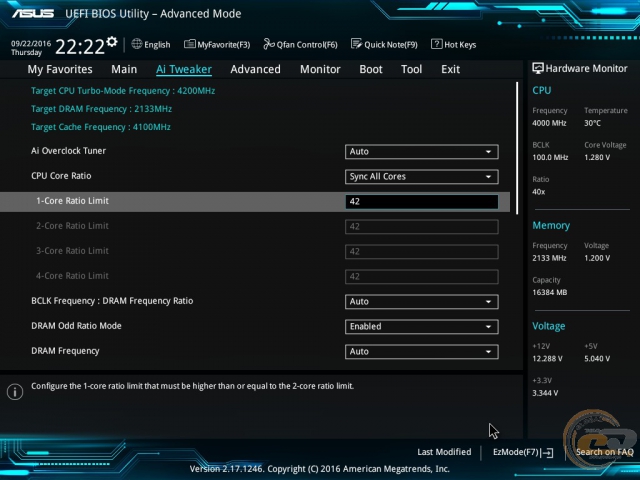Click the CPU heading in Hardware Monitor
This screenshot has width=640, height=480.
[x=542, y=90]
